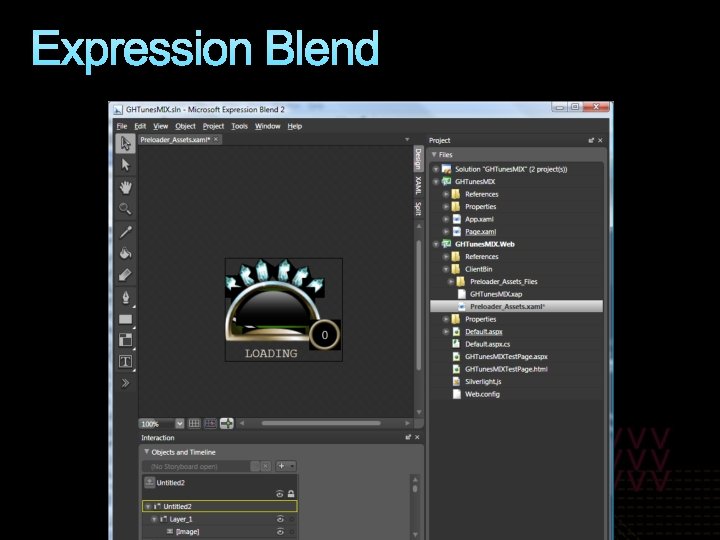Toggle snapping to snaplines
The image size is (720, 540).
click(x=227, y=423)
